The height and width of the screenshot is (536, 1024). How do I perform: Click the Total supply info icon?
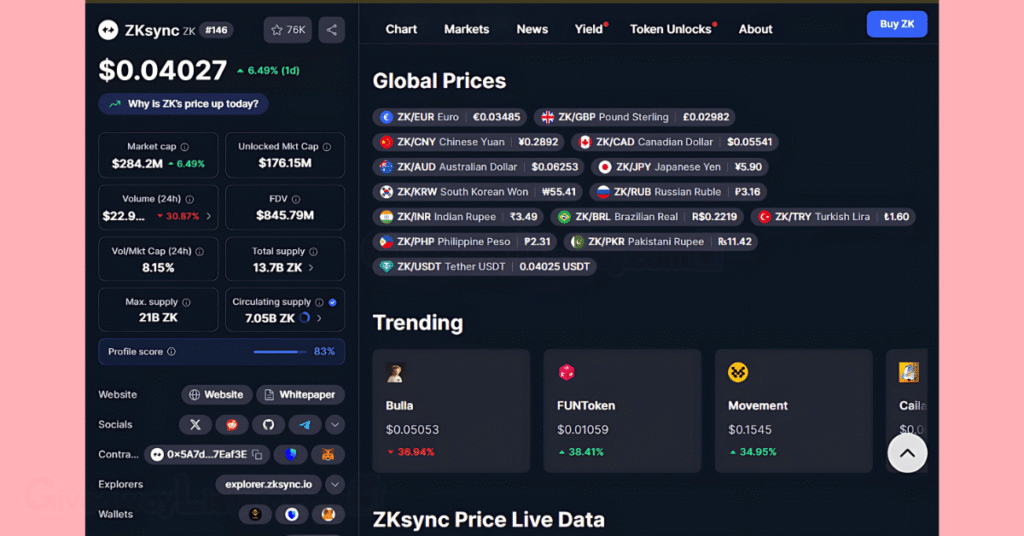click(x=313, y=251)
